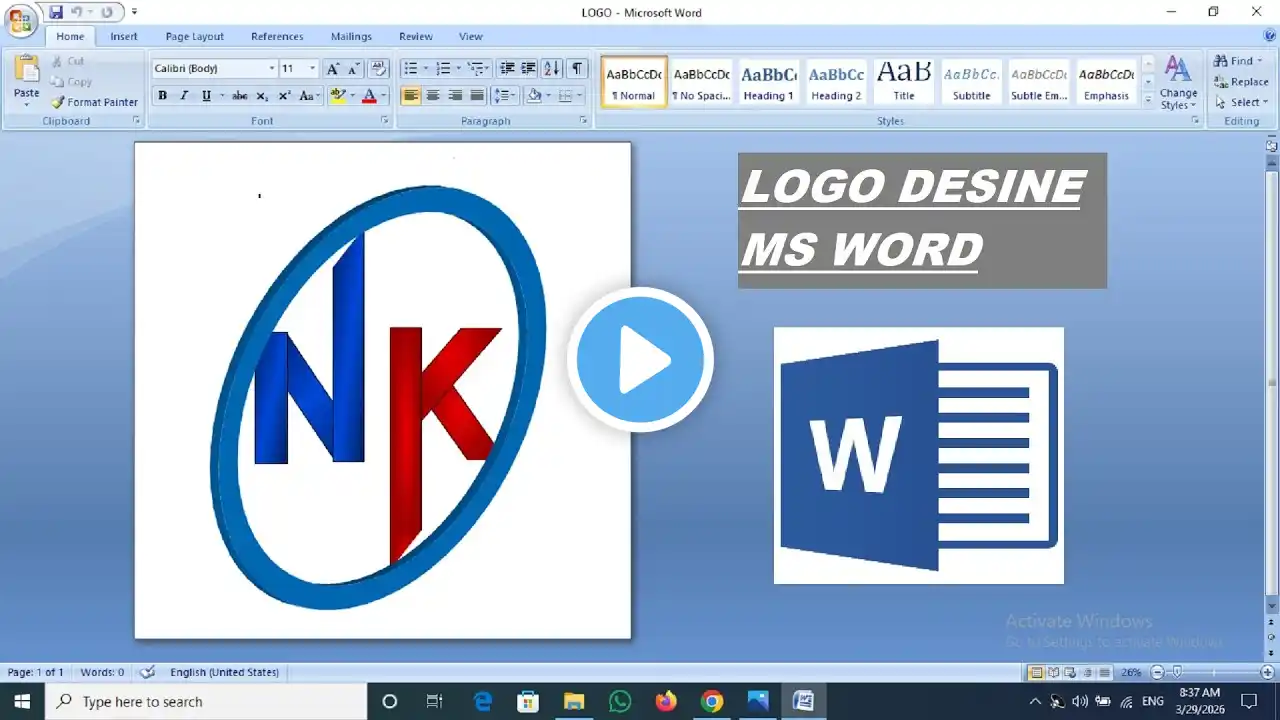Switch to Full Screen Reading view
The image size is (1280, 720).
click(1053, 672)
